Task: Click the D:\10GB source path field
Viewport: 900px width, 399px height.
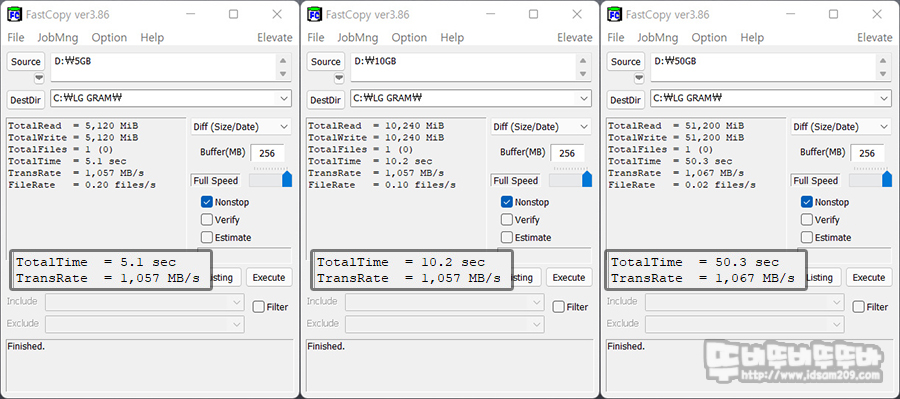Action: tap(464, 68)
